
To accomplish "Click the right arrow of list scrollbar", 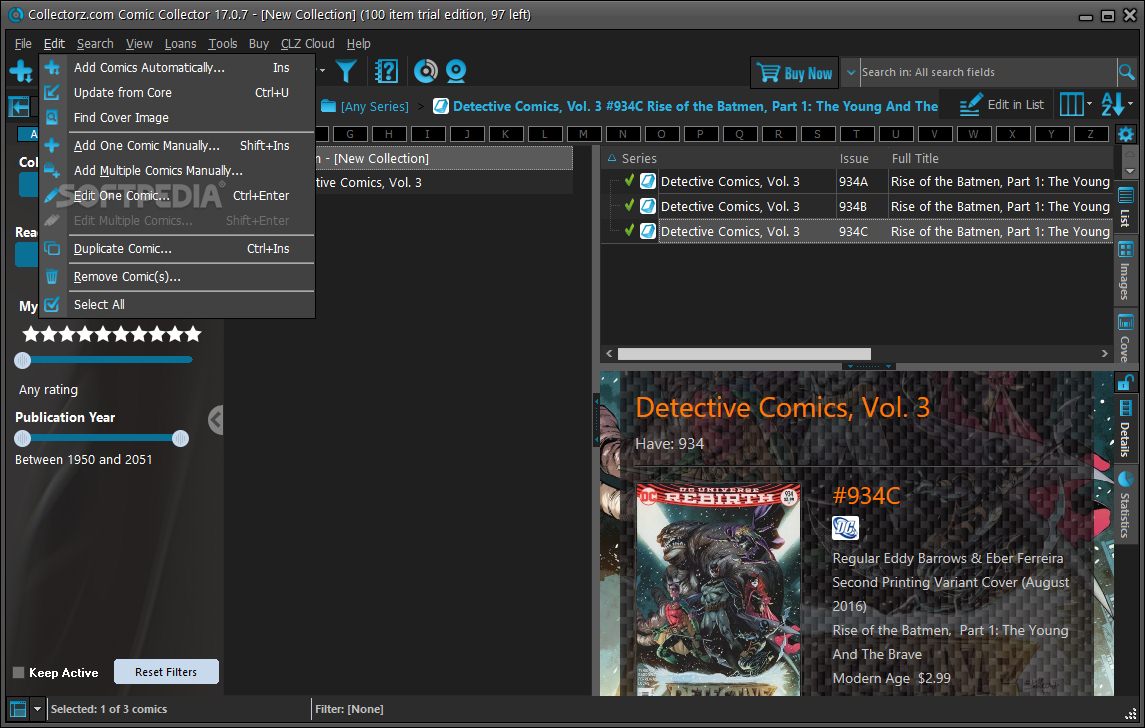I will point(1105,353).
